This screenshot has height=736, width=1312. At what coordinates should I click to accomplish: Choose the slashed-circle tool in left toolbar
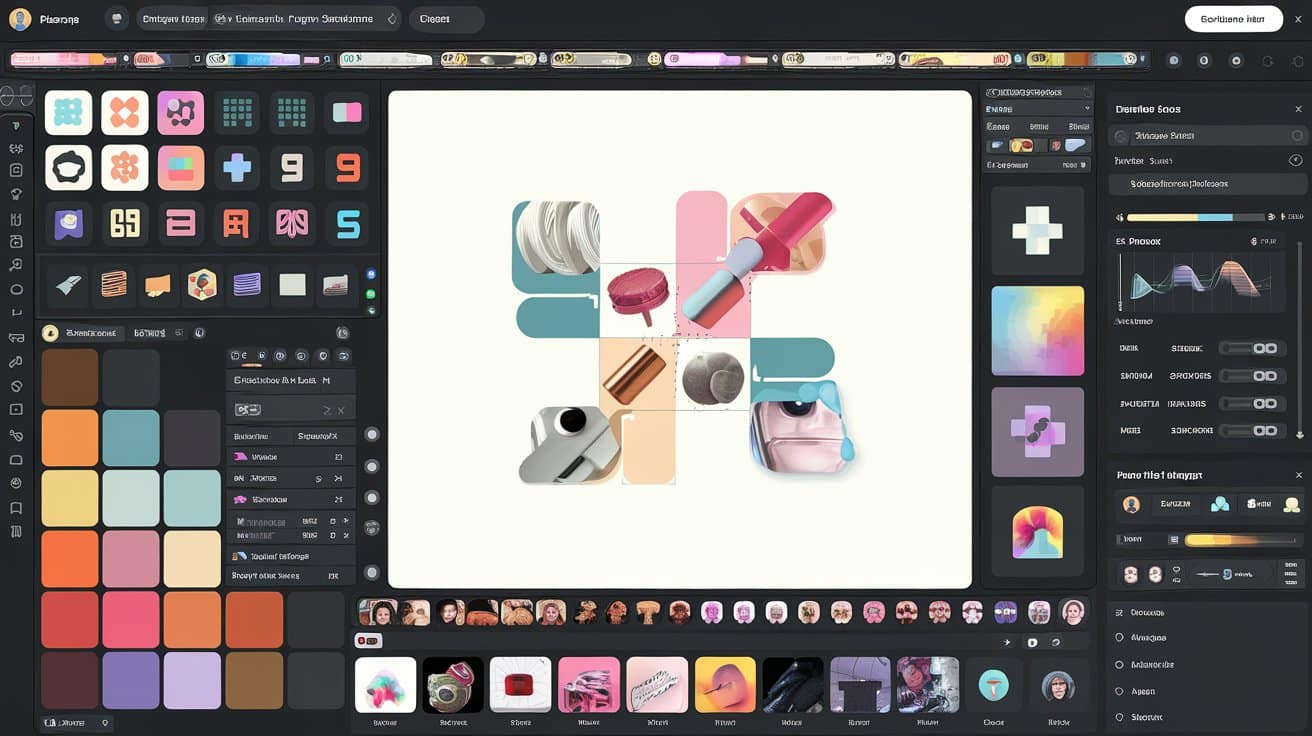click(16, 386)
